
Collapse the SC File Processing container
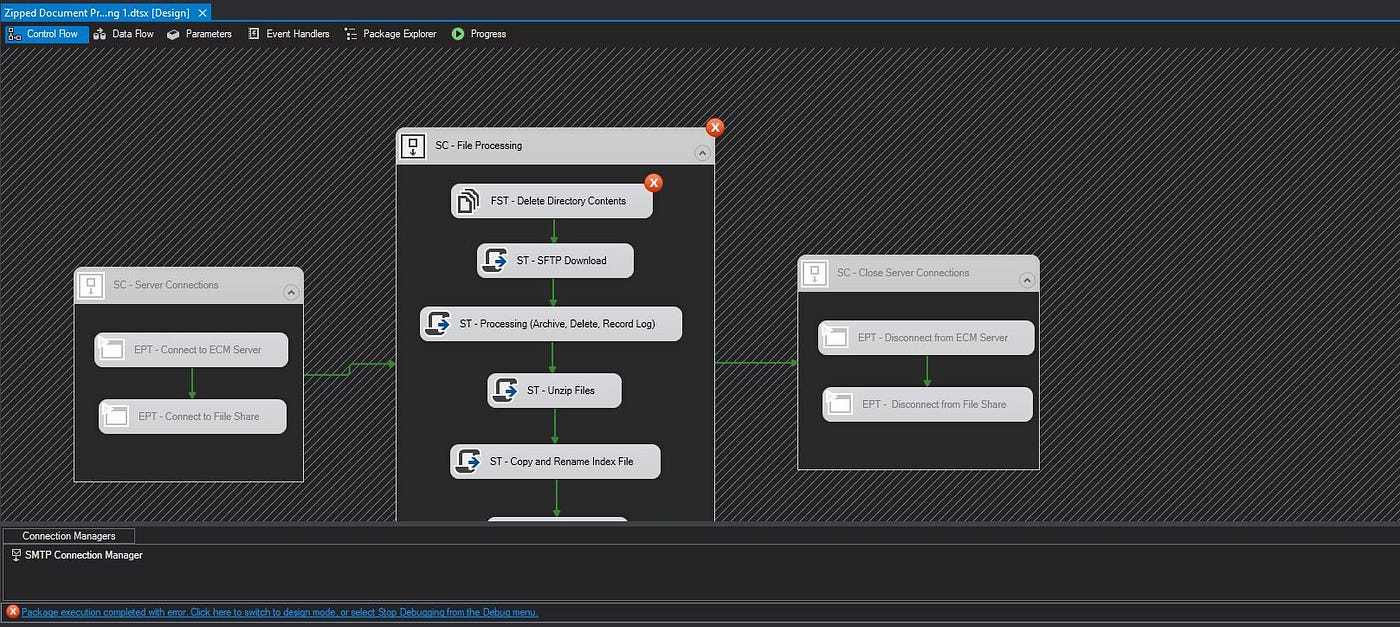coord(702,153)
